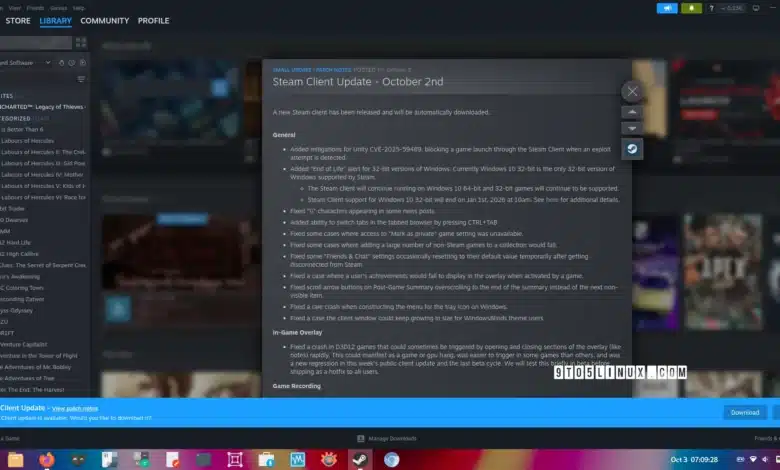Select 8bit Trader in game list
The image size is (780, 470).
tap(12, 209)
